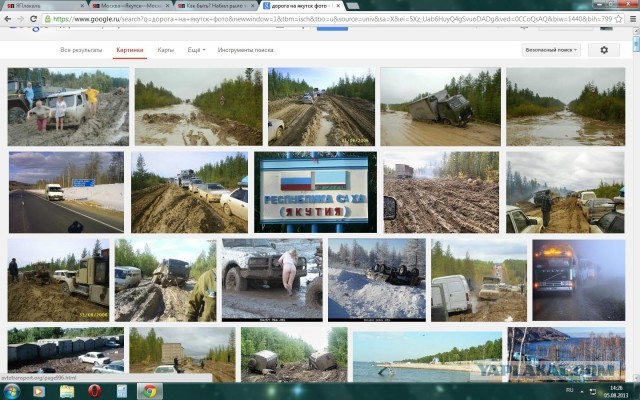Close the ЯПлакалъ tab

[82, 6]
